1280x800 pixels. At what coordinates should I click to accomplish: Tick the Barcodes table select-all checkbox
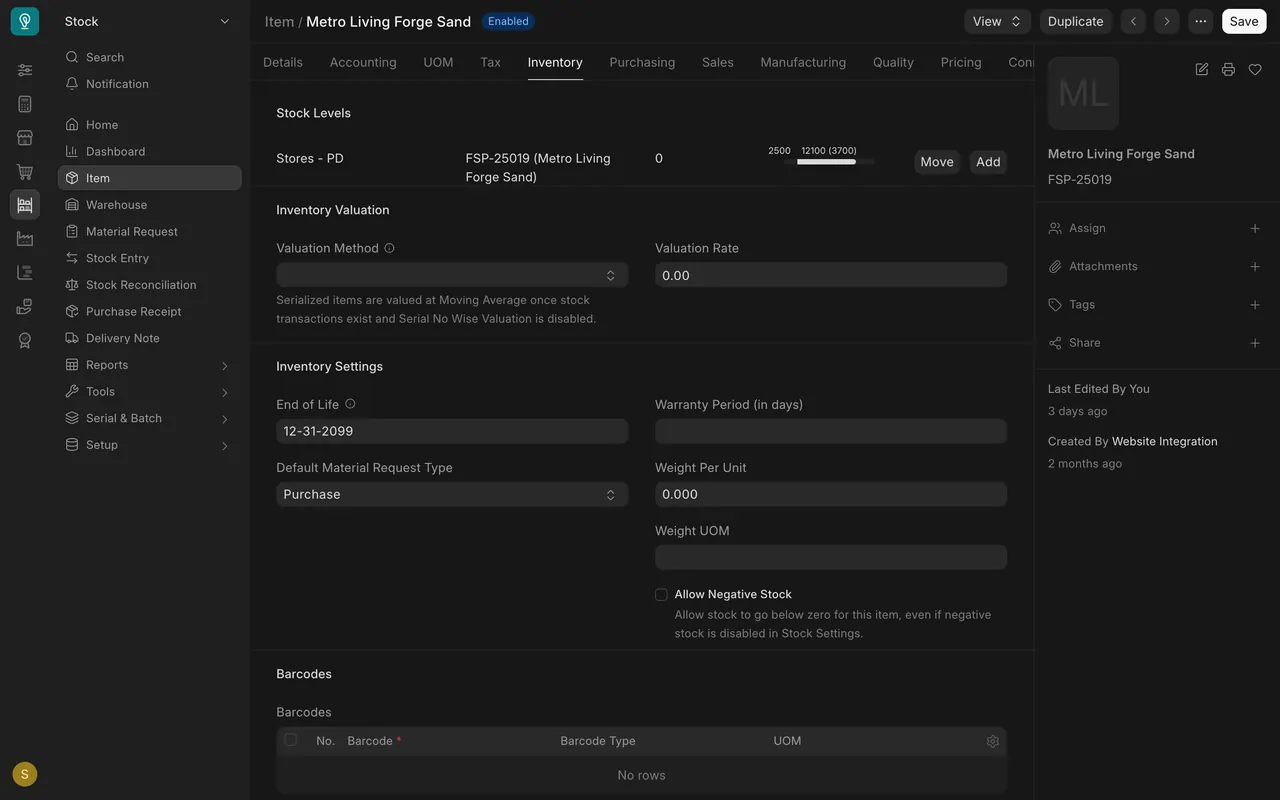click(x=291, y=740)
